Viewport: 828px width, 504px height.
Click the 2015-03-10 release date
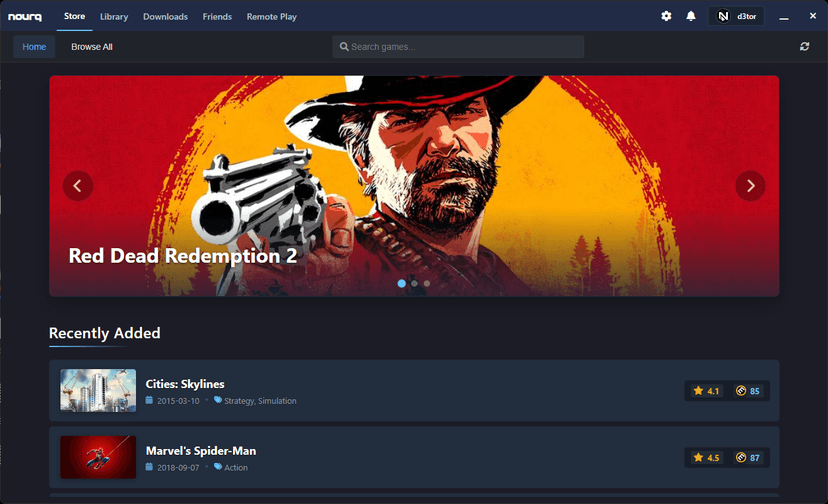[178, 401]
